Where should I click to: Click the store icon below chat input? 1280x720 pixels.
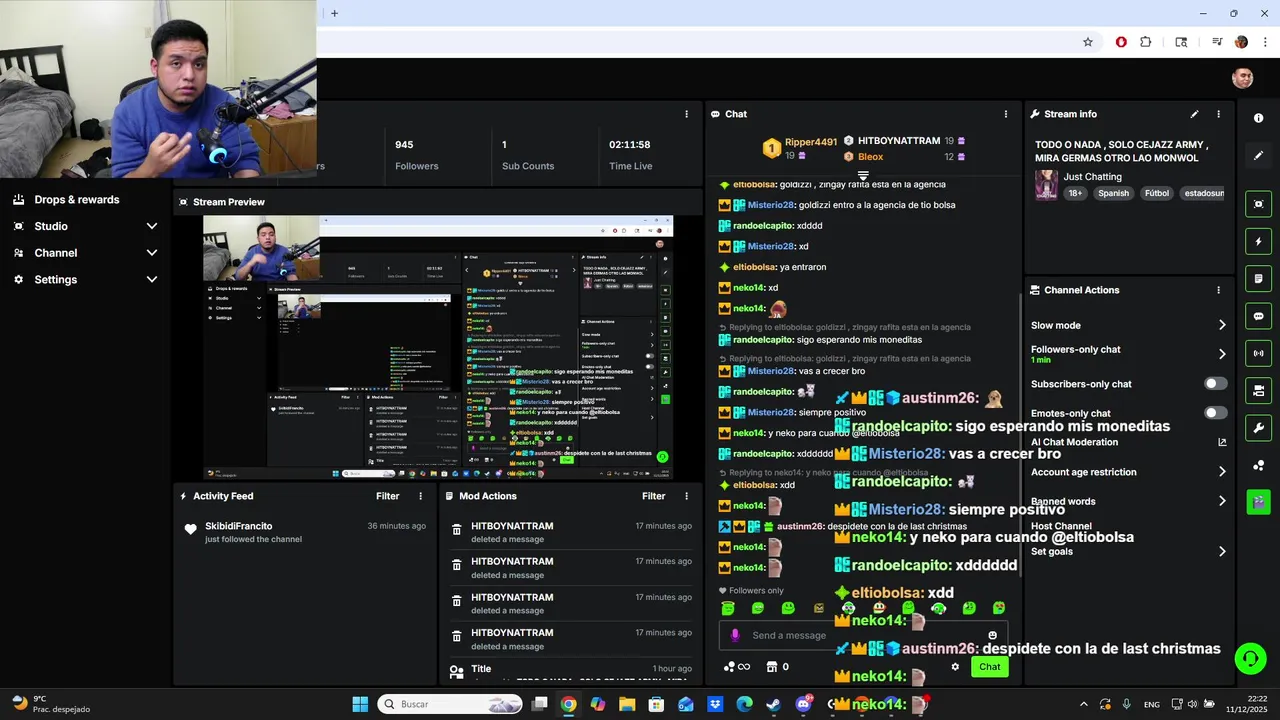(x=771, y=667)
